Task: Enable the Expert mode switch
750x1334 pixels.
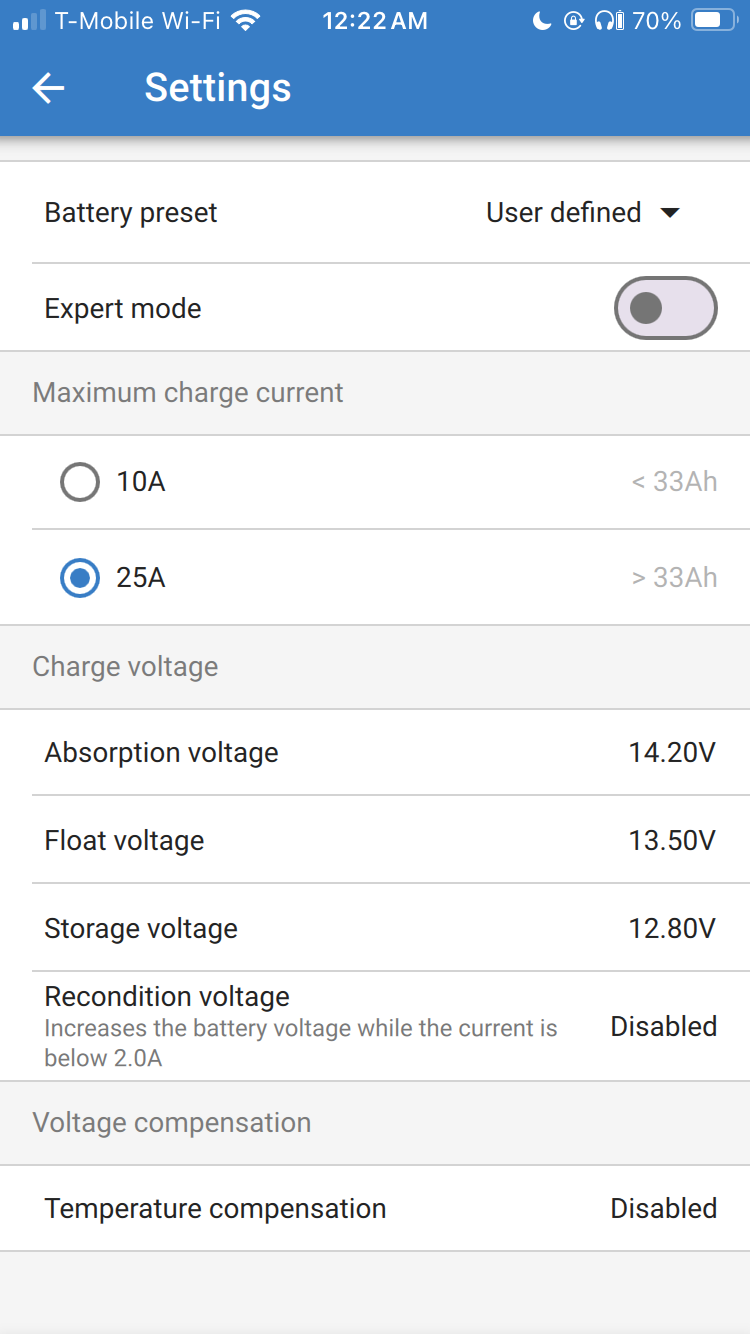Action: [x=665, y=308]
